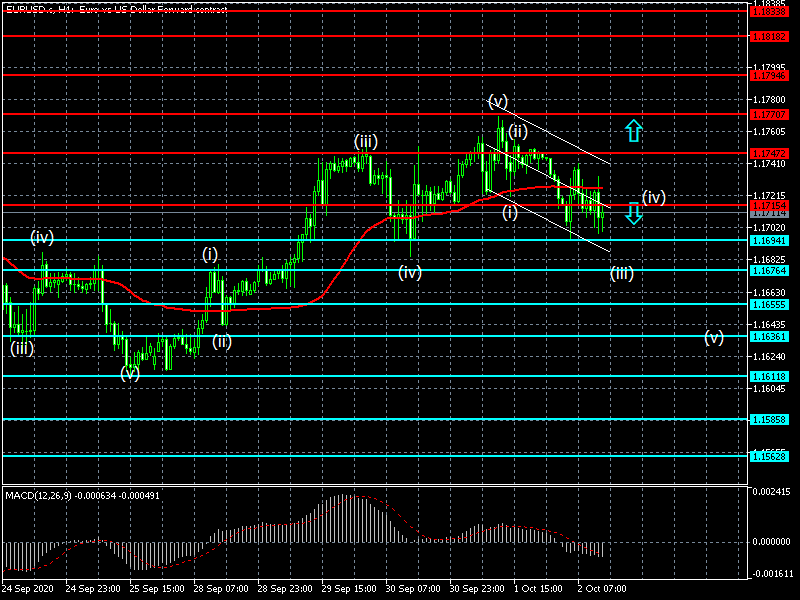Click the 30 Sep 23:00 time label

pos(477,589)
